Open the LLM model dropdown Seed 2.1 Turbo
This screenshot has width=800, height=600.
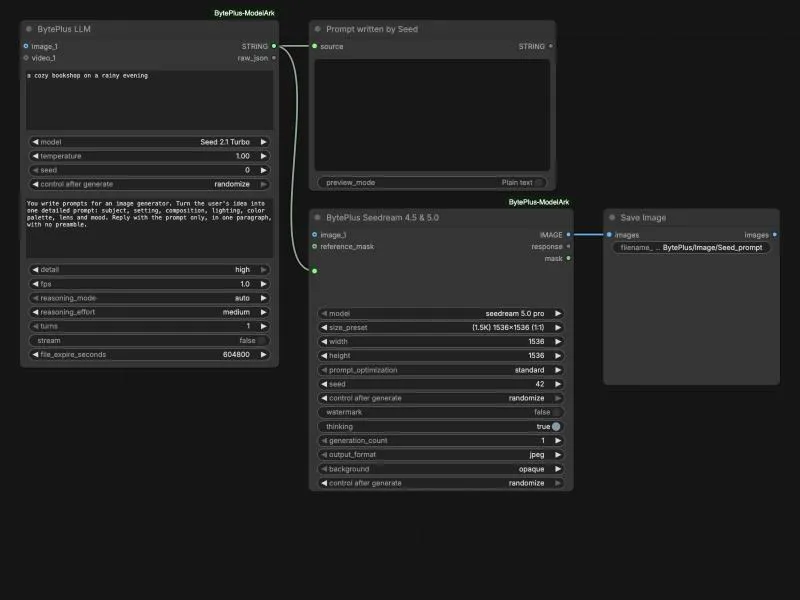click(149, 142)
